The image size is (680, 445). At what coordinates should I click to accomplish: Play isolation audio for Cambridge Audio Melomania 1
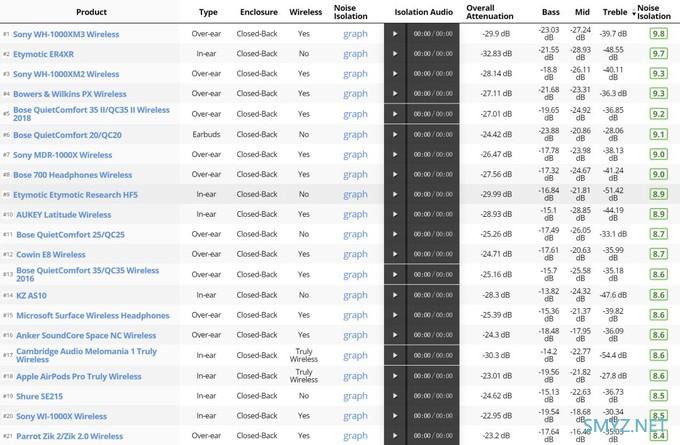coord(395,355)
